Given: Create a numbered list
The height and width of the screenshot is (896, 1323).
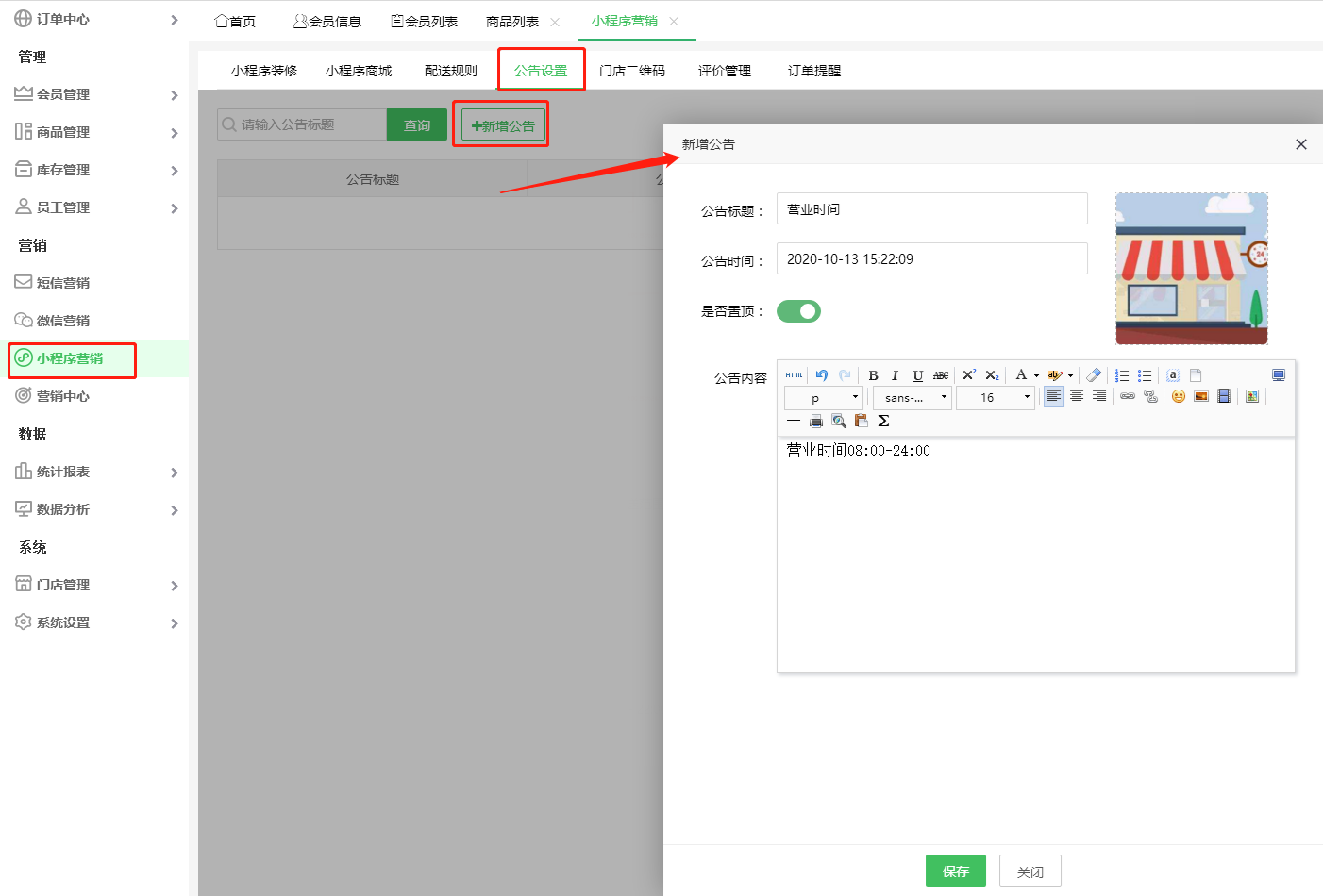Looking at the screenshot, I should coord(1122,374).
